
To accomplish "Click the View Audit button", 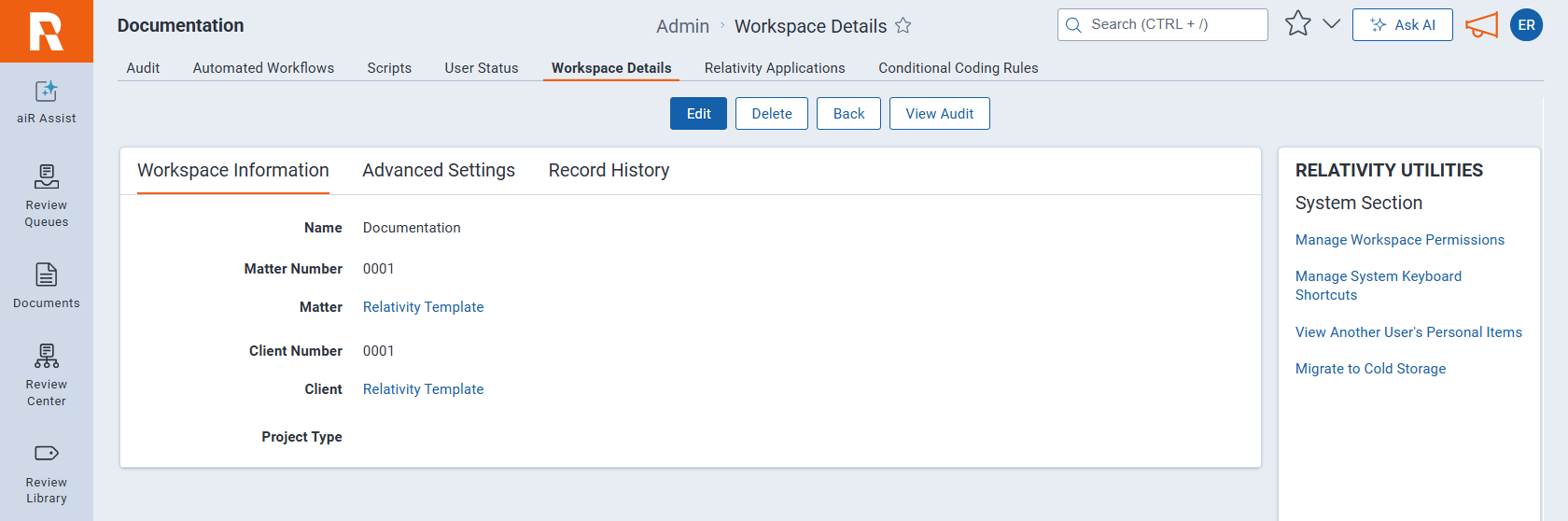I will coord(940,114).
